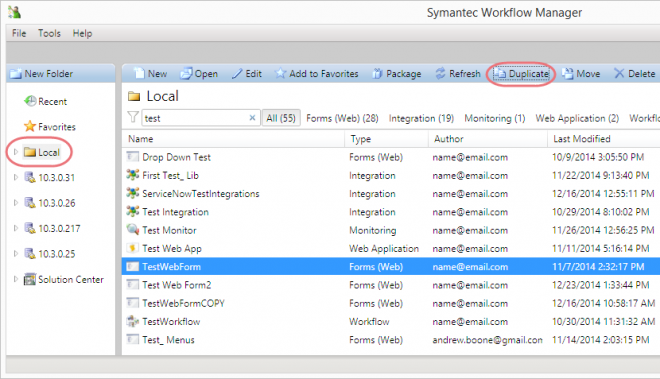Click the Solution Center icon
Image resolution: width=660 pixels, height=379 pixels.
coord(30,279)
